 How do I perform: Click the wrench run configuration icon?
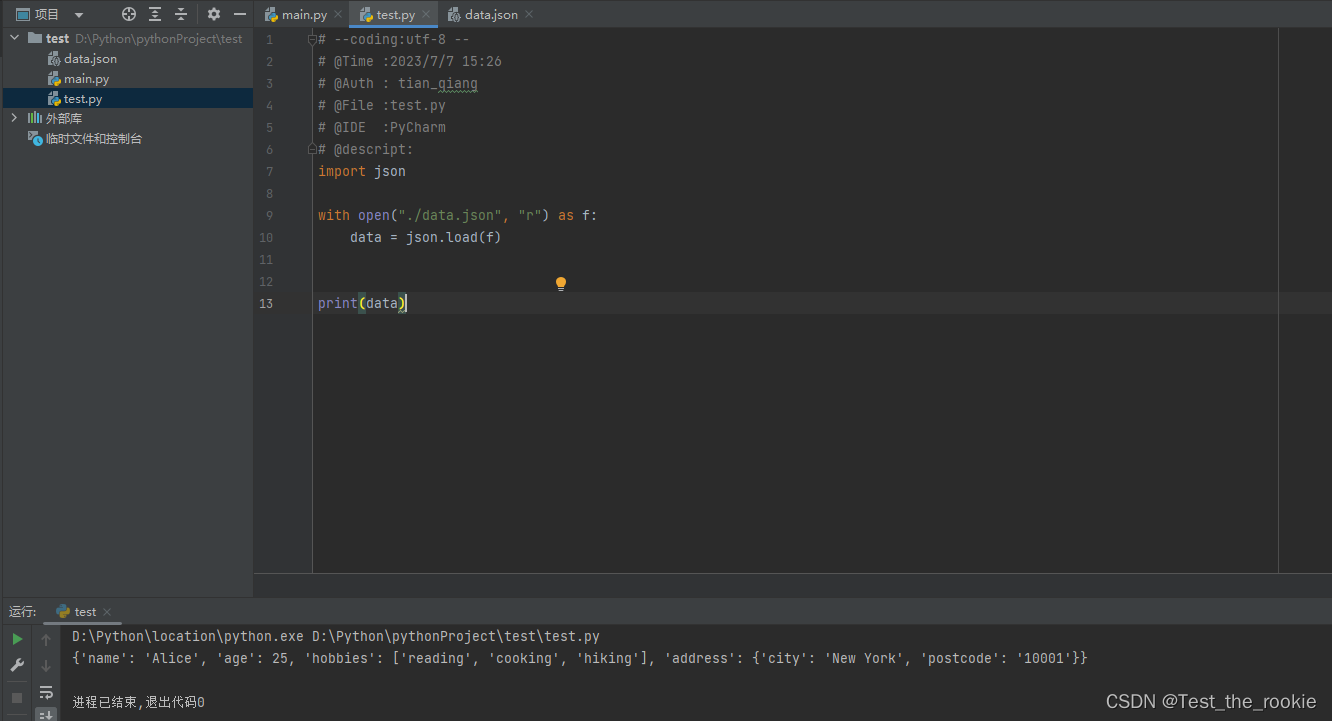click(x=17, y=665)
